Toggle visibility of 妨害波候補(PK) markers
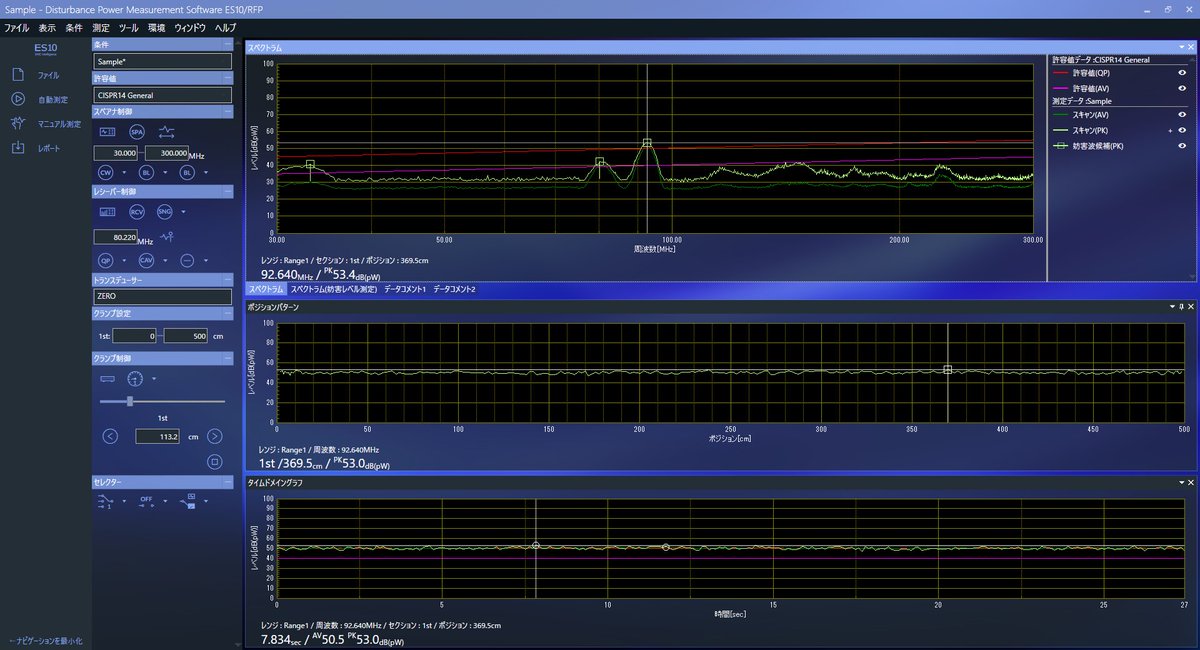The height and width of the screenshot is (650, 1200). pyautogui.click(x=1182, y=146)
